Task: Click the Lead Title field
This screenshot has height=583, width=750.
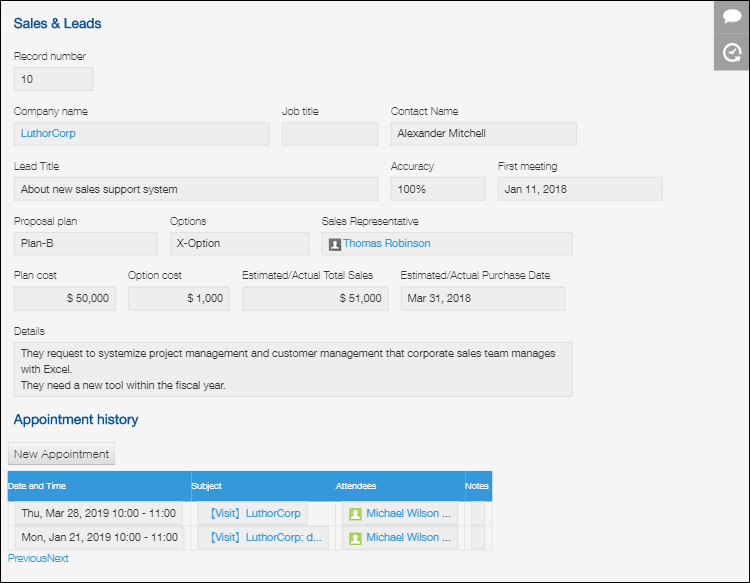Action: (196, 189)
